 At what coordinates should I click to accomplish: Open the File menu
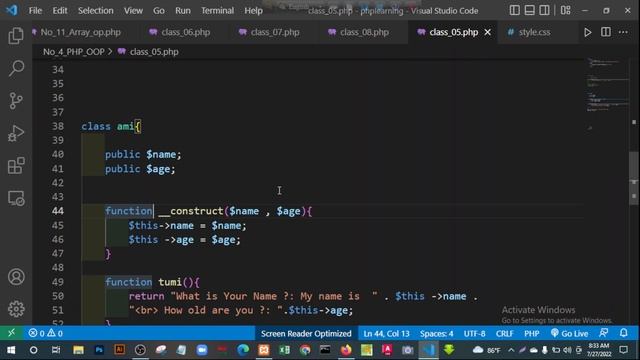click(x=35, y=10)
